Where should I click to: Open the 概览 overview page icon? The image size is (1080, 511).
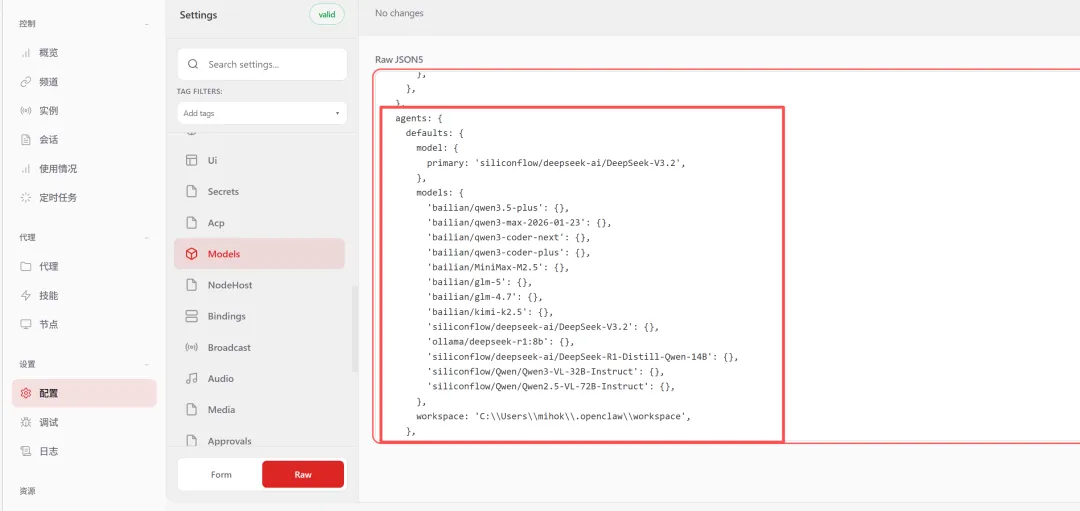pos(25,53)
